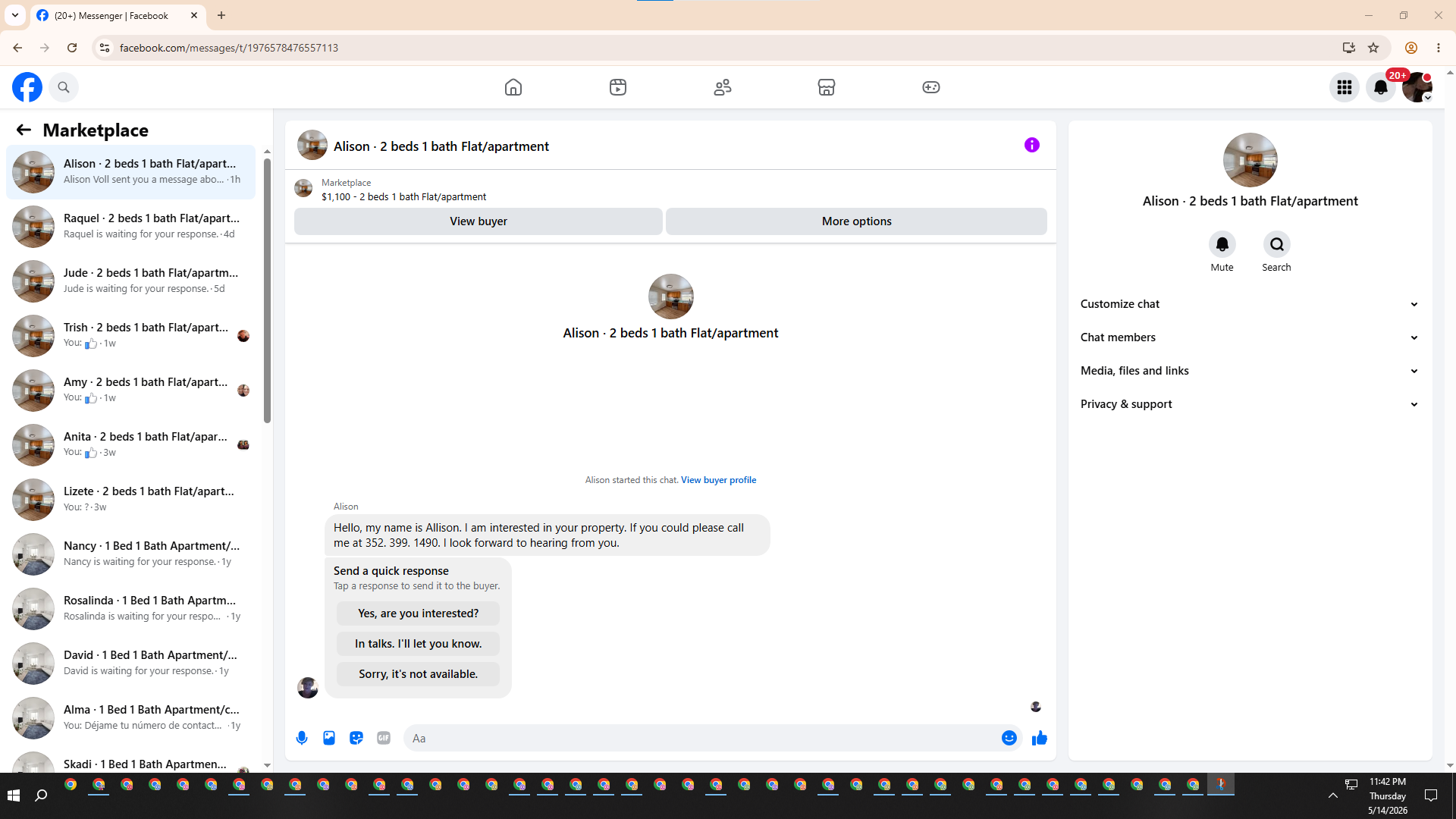
Task: Open Chrome tab search dropdown arrow
Action: pyautogui.click(x=15, y=15)
